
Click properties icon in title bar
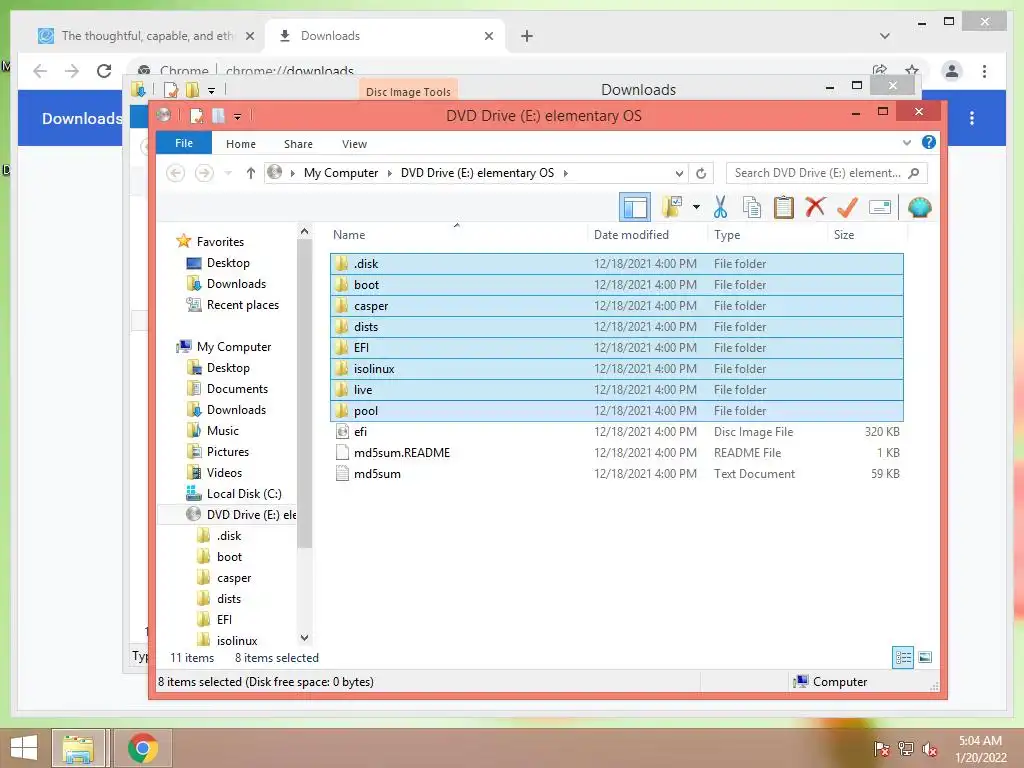[x=196, y=116]
